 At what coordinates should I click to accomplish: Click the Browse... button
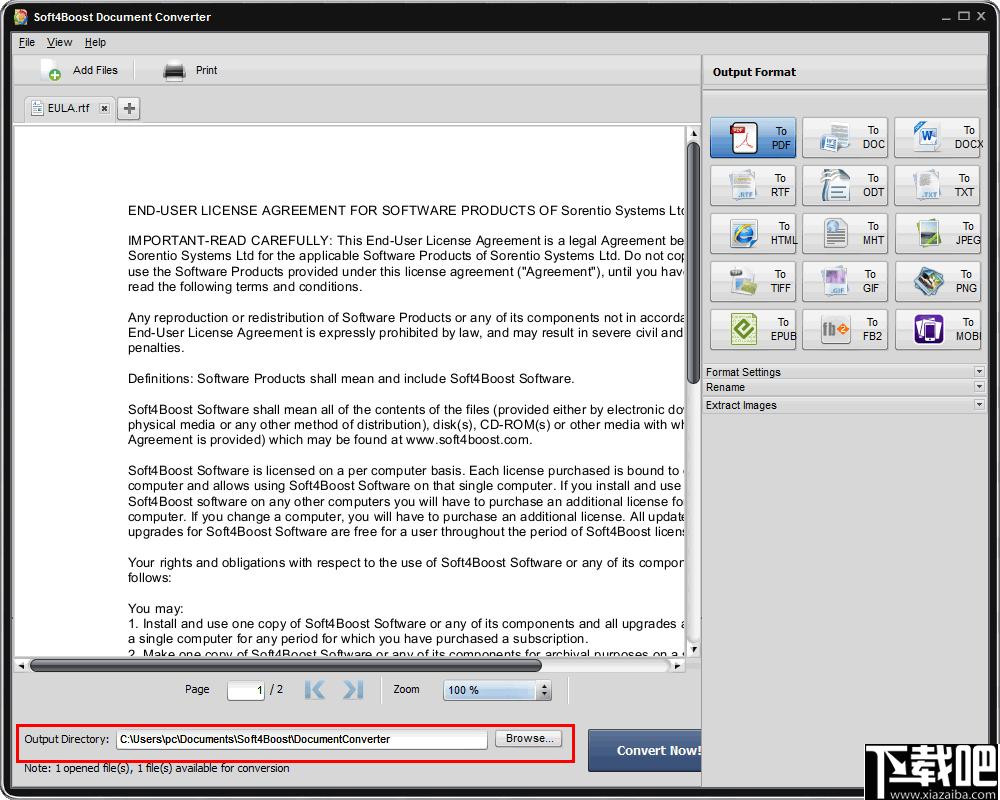click(x=529, y=738)
